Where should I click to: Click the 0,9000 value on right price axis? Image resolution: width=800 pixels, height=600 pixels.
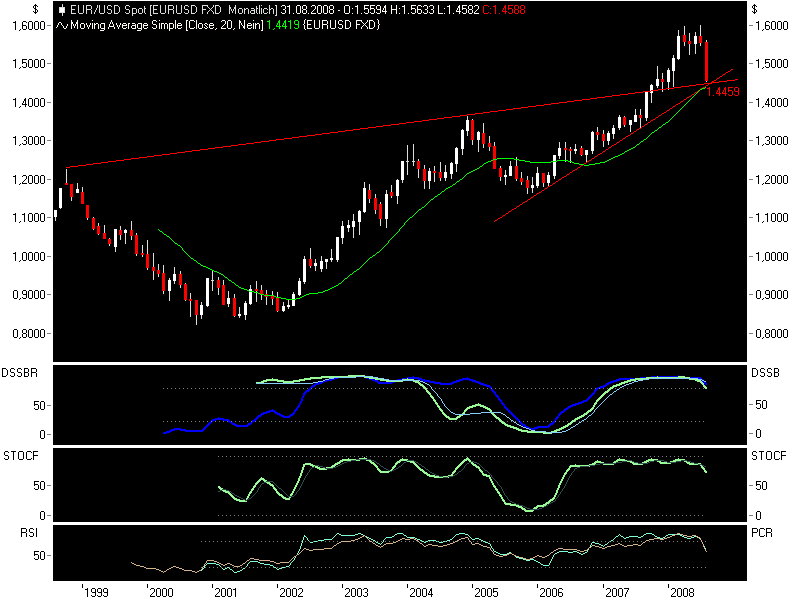click(771, 295)
